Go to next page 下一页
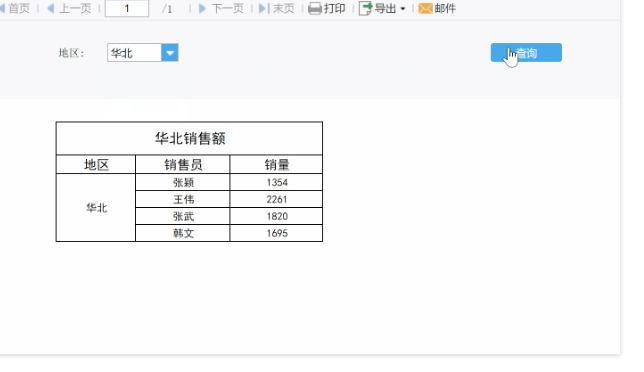This screenshot has width=644, height=372. pyautogui.click(x=221, y=8)
